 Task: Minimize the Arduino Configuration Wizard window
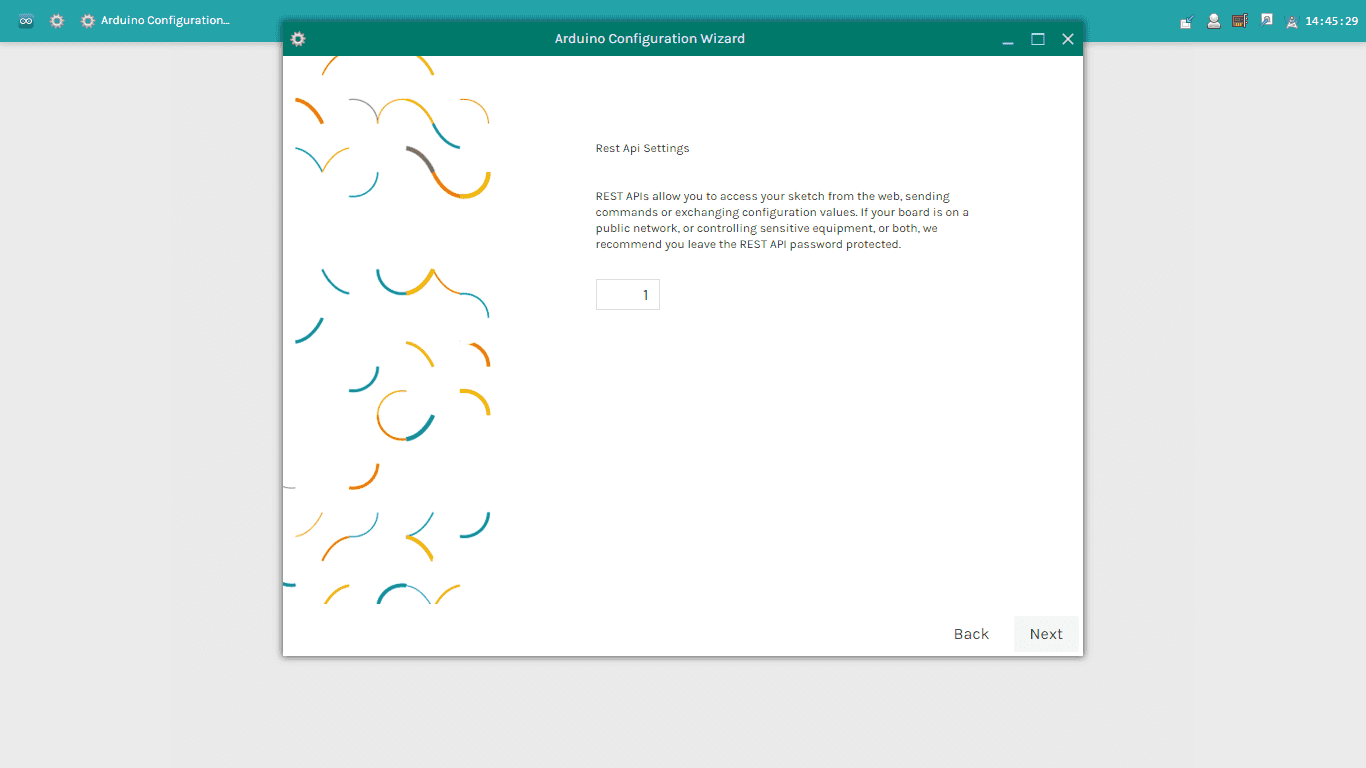(1008, 39)
